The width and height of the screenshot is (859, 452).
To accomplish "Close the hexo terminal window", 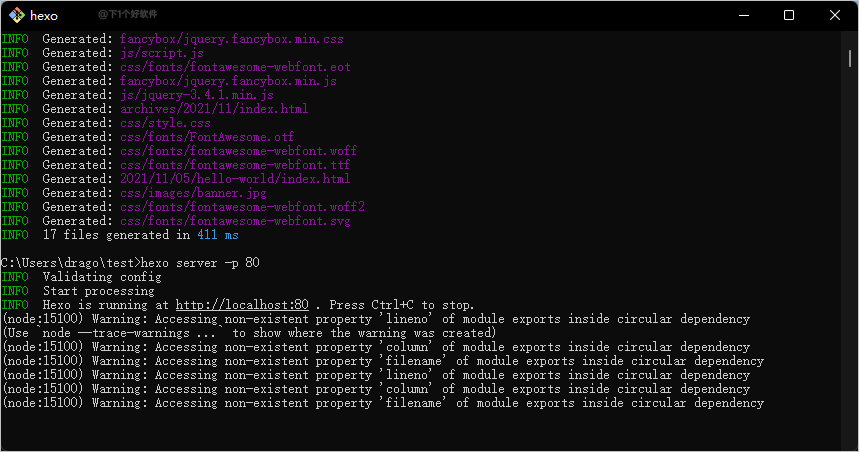I will 834,15.
